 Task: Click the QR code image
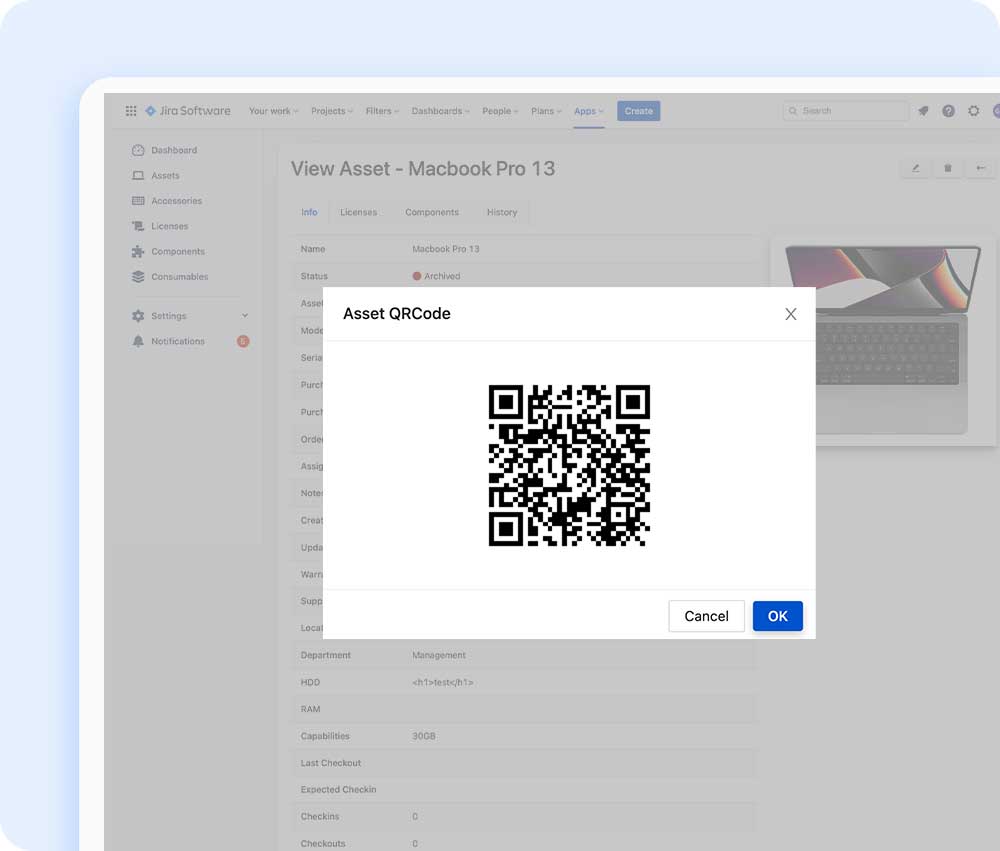tap(569, 465)
